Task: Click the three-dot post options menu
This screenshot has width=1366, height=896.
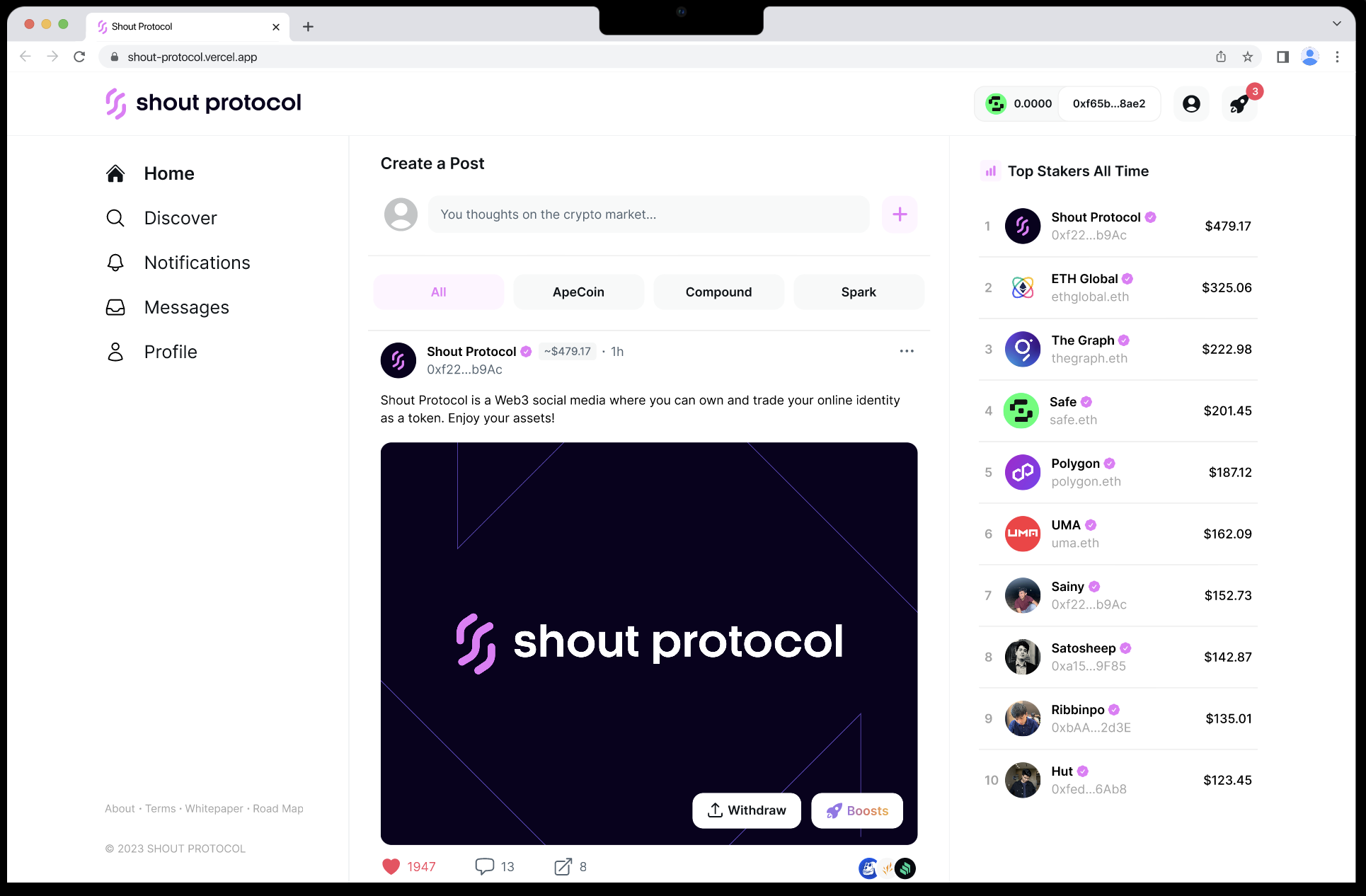Action: click(906, 351)
